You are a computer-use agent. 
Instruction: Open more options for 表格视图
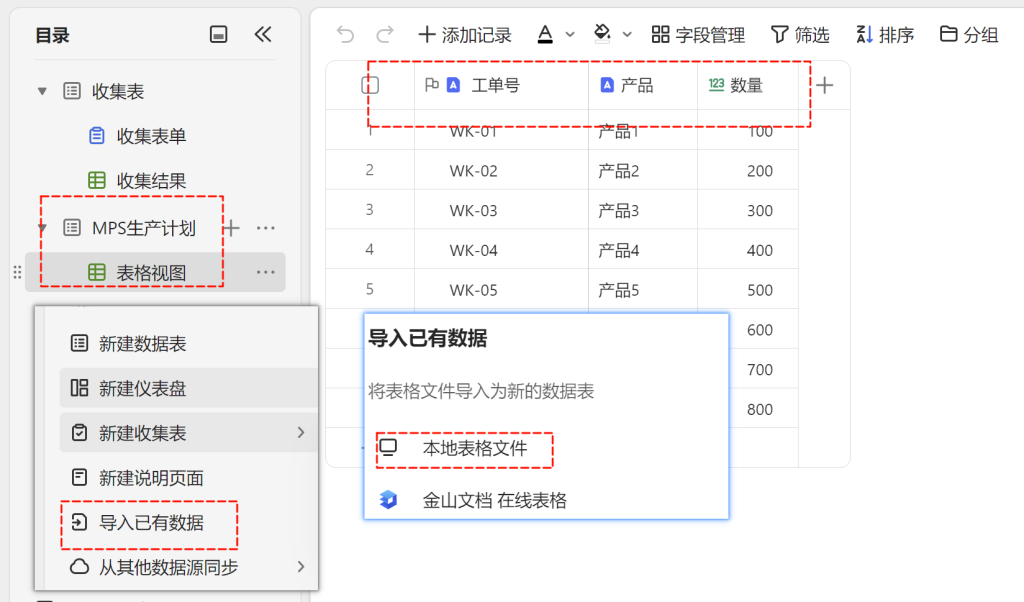click(x=266, y=272)
